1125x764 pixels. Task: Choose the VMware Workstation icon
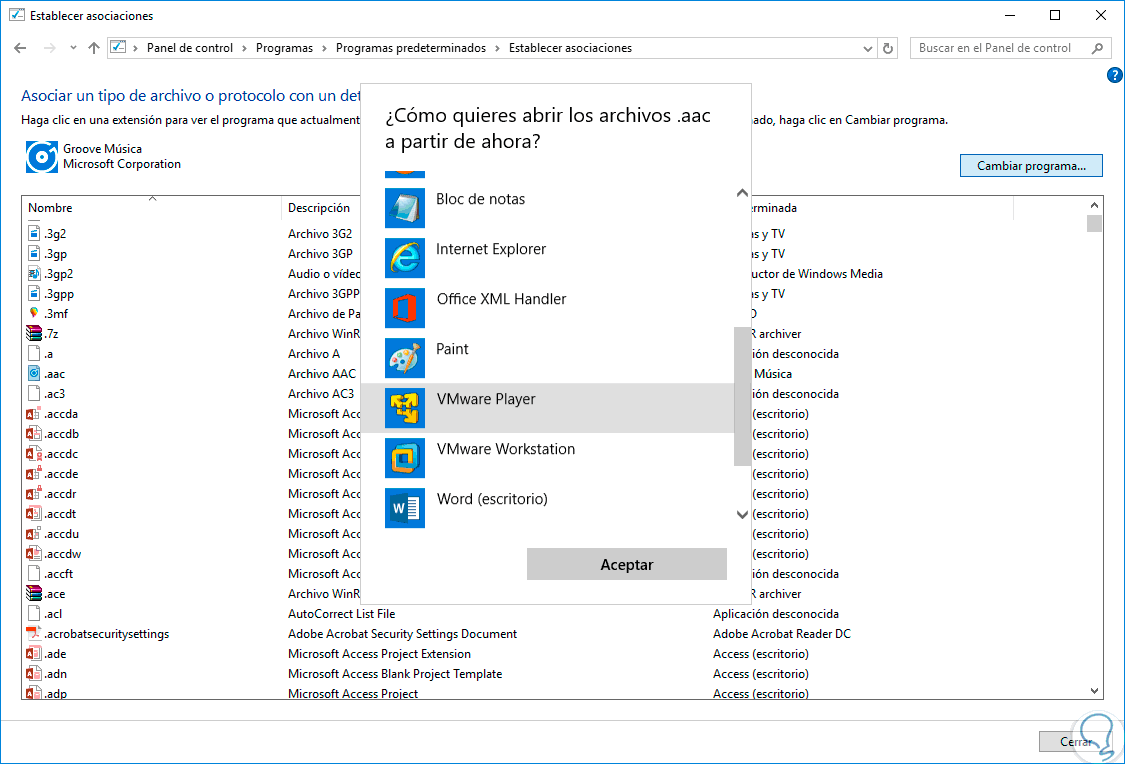[405, 458]
